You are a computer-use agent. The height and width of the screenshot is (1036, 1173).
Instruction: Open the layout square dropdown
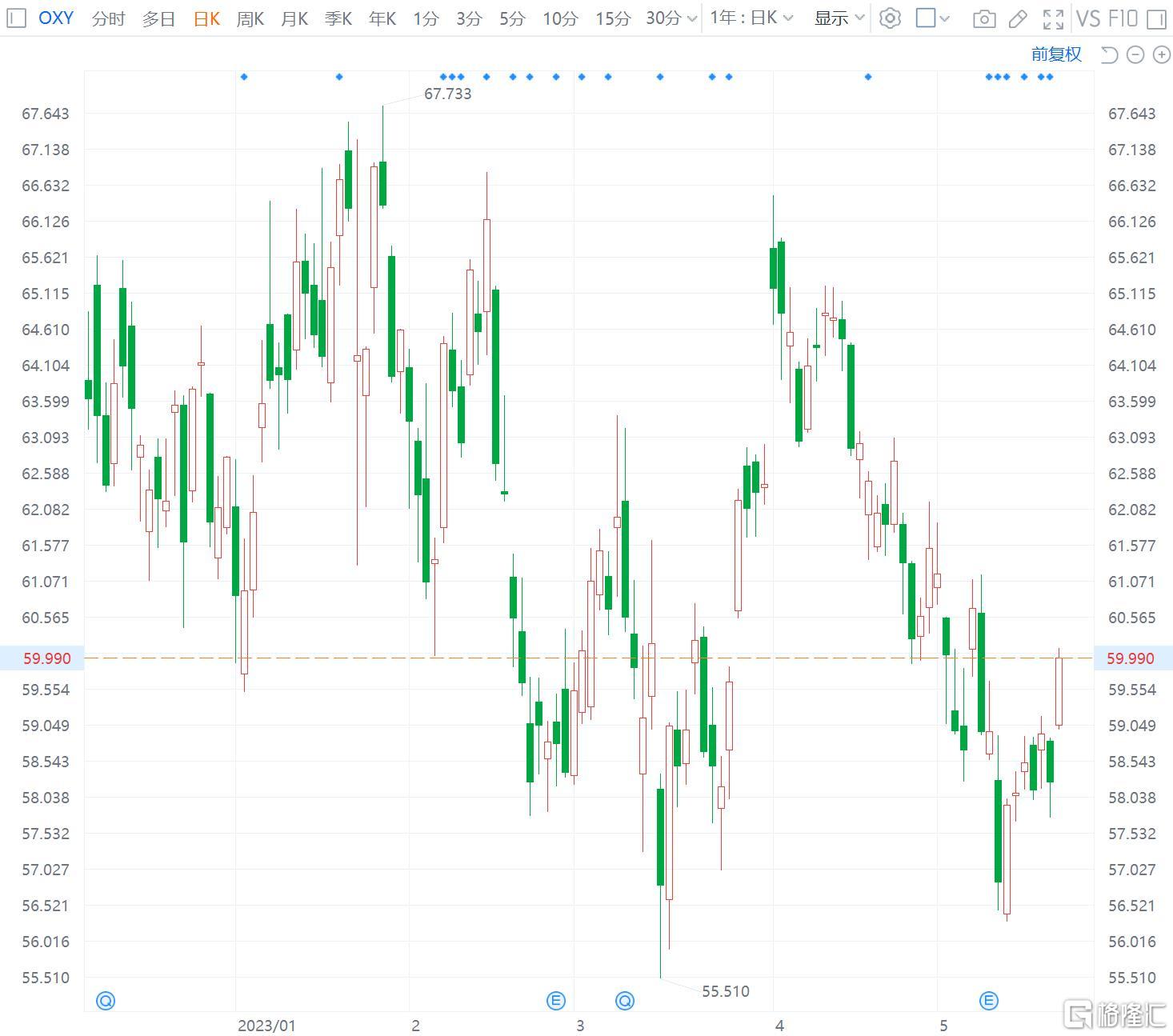932,18
